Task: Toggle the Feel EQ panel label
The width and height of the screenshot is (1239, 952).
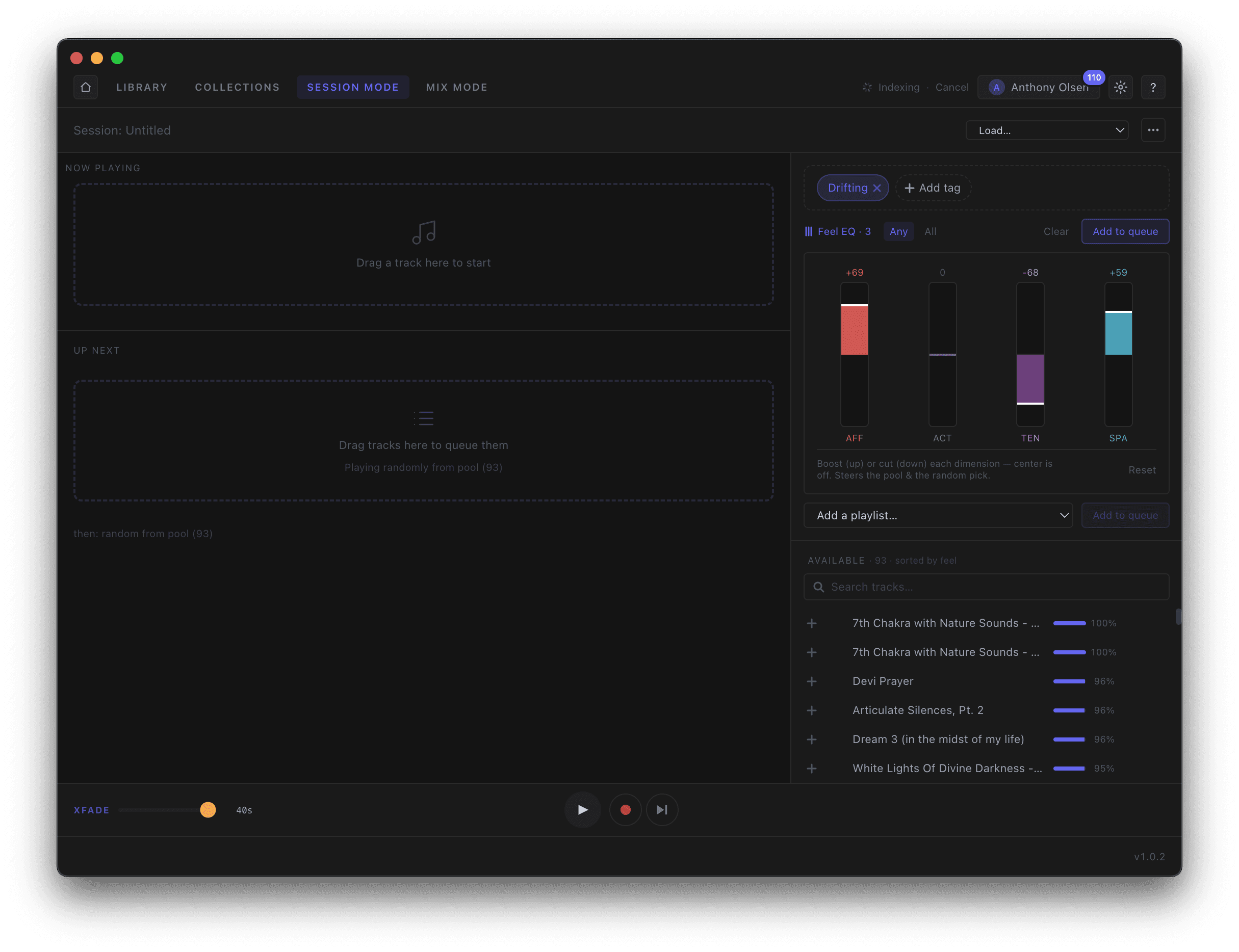Action: [838, 231]
